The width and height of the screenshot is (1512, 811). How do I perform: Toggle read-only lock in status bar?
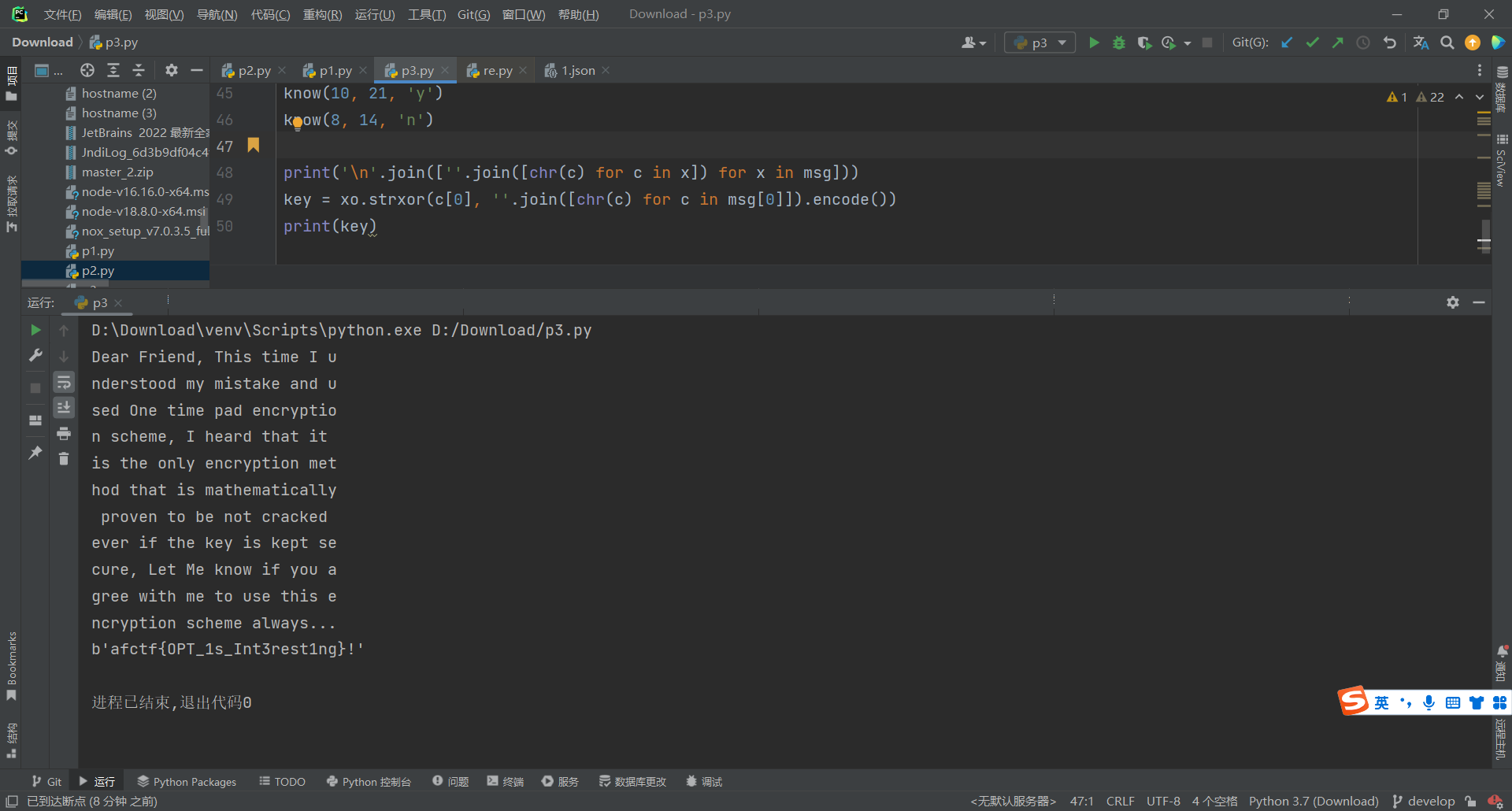[1470, 801]
